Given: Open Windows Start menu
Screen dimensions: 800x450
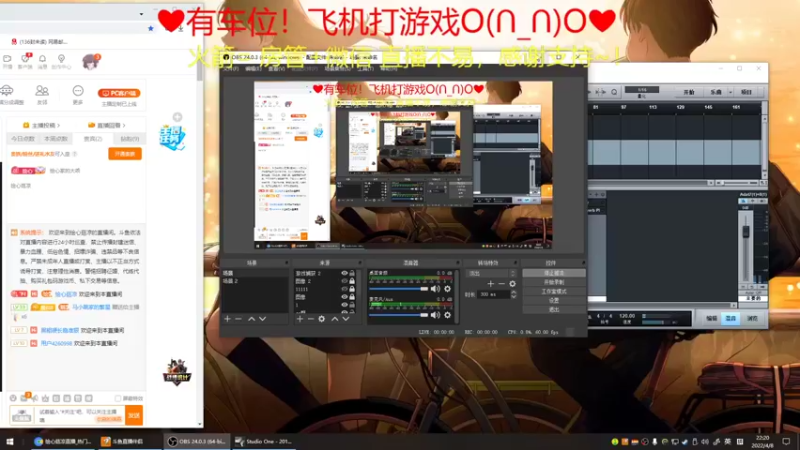Looking at the screenshot, I should tap(10, 441).
